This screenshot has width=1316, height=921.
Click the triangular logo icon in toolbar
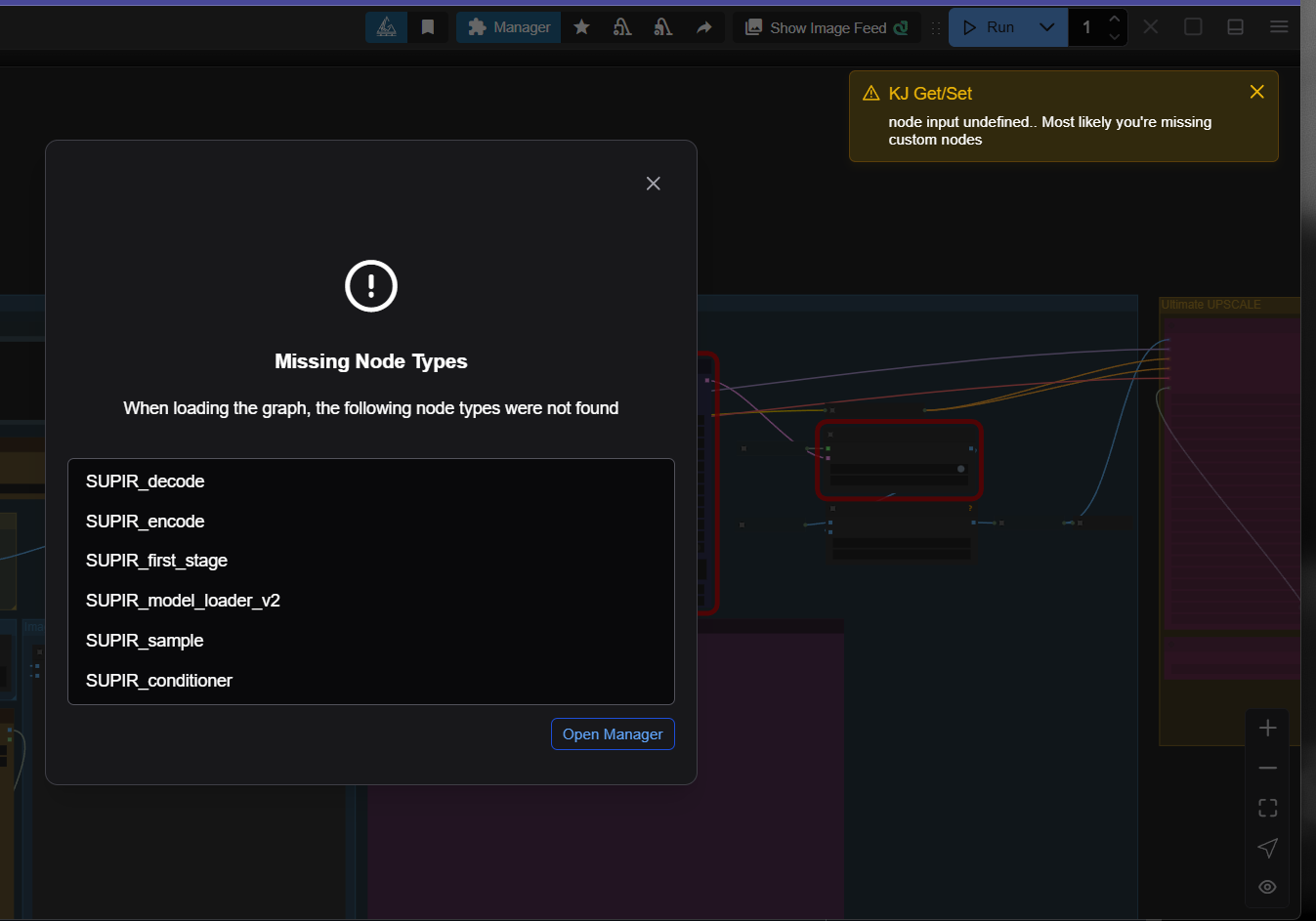pos(387,27)
